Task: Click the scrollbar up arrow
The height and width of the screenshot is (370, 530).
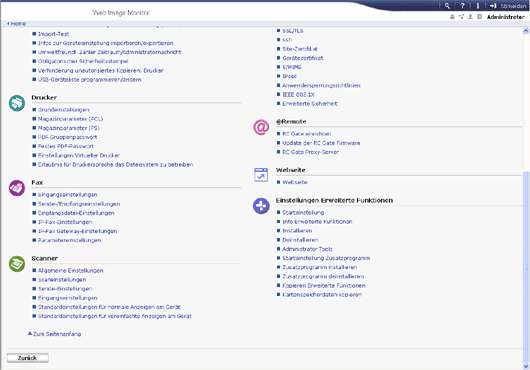Action: point(526,31)
